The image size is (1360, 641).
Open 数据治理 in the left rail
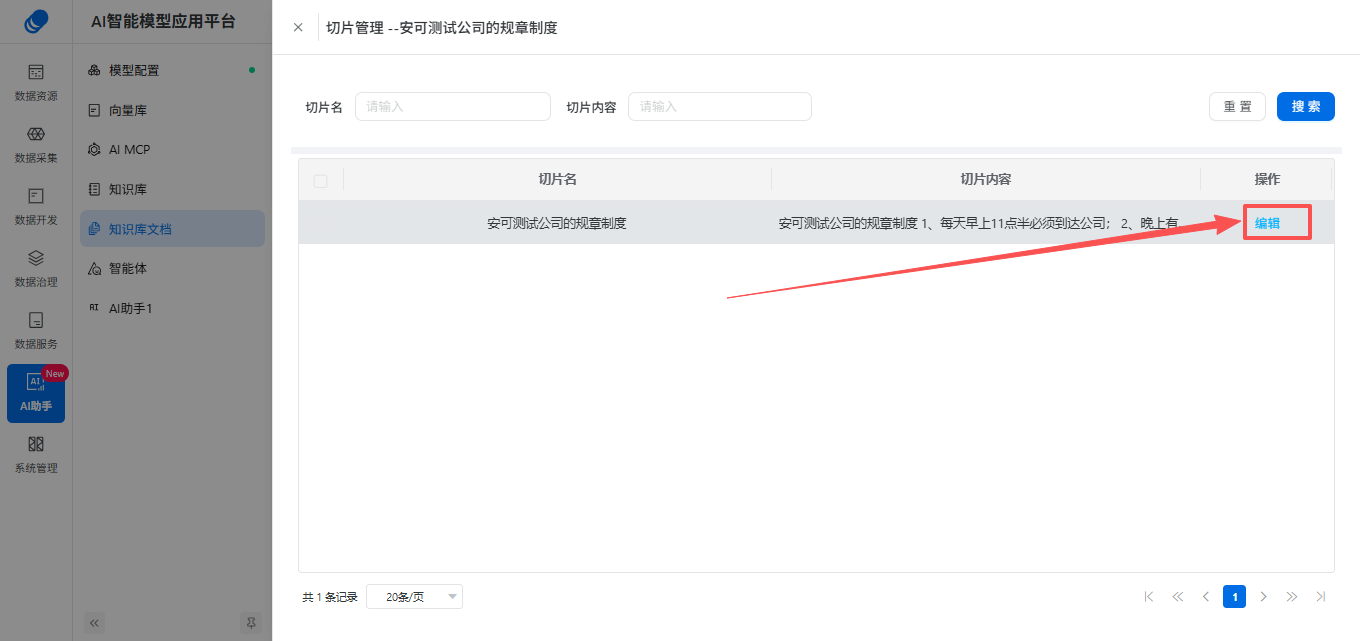(36, 269)
